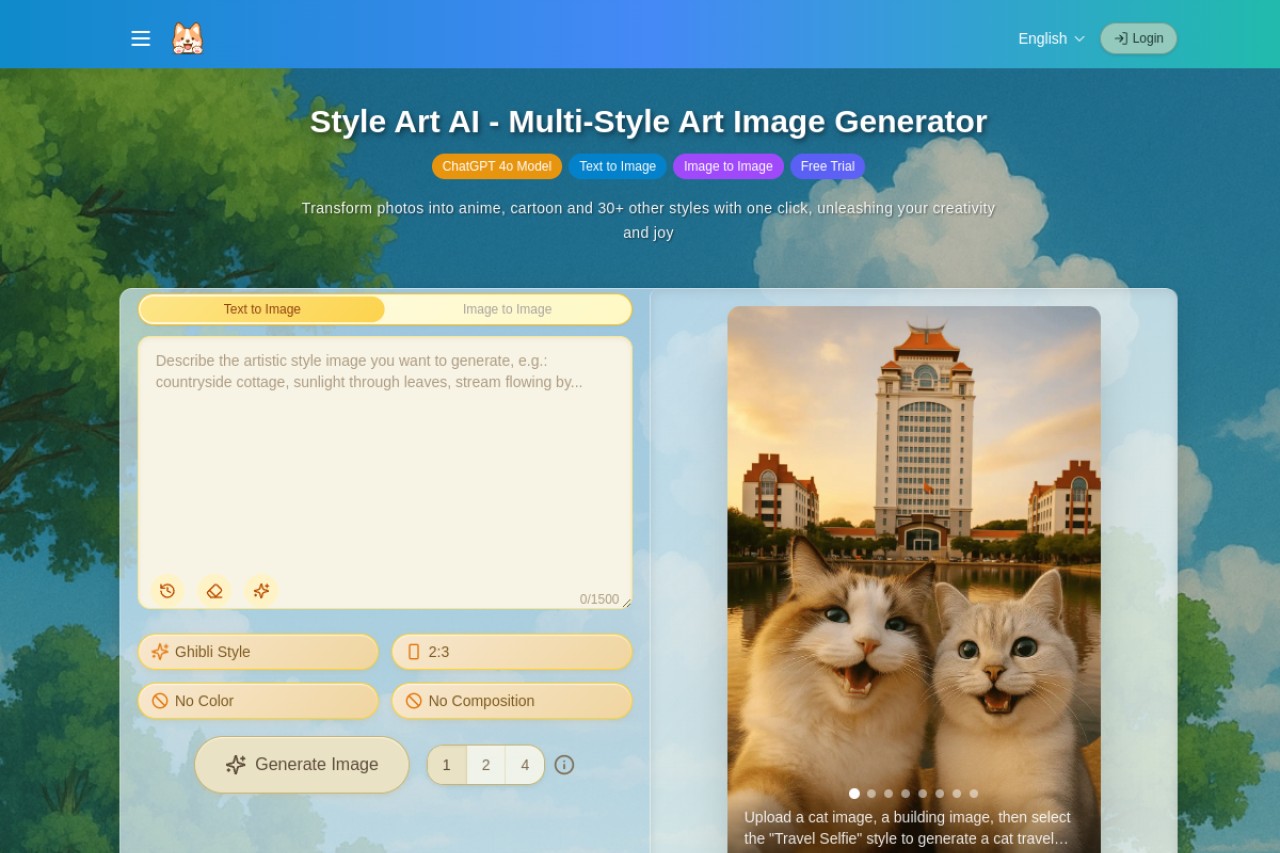Select the fourth carousel dot
The image size is (1280, 853).
click(x=905, y=794)
